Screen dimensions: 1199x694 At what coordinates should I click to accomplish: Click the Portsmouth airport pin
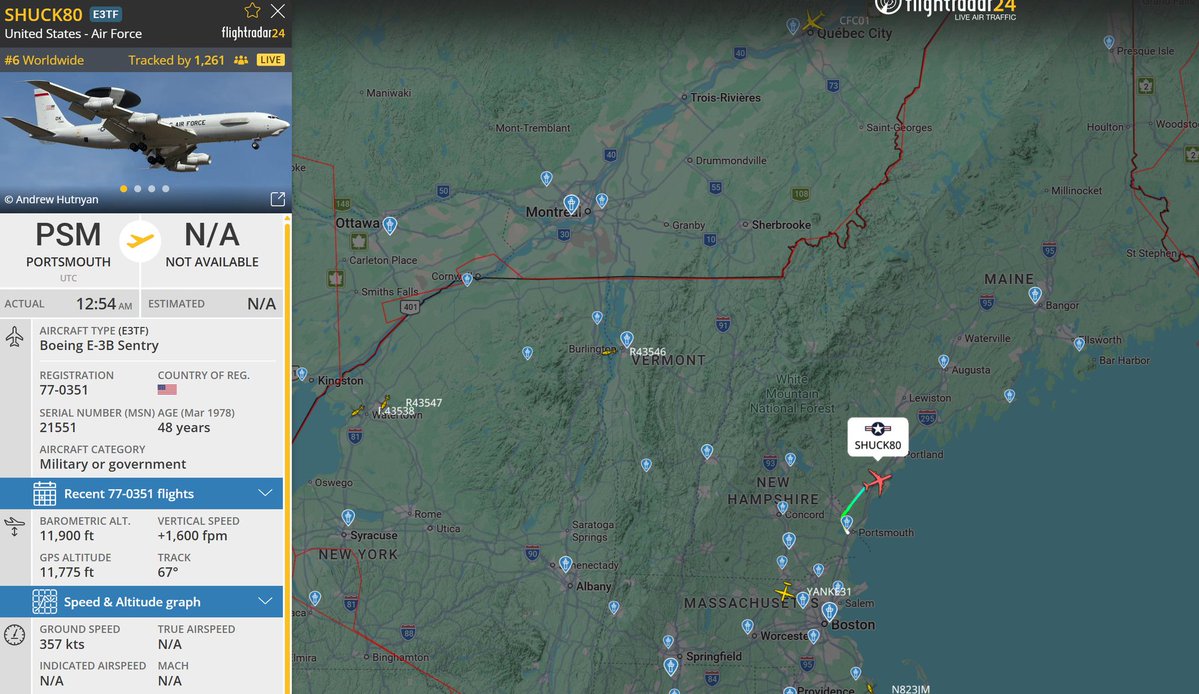point(846,523)
